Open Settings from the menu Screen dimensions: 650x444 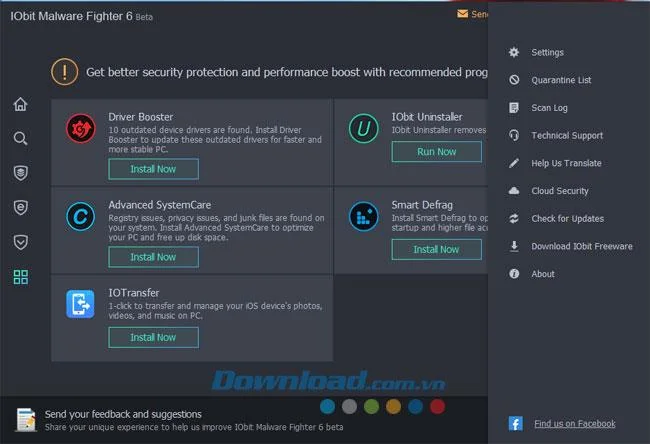click(548, 53)
